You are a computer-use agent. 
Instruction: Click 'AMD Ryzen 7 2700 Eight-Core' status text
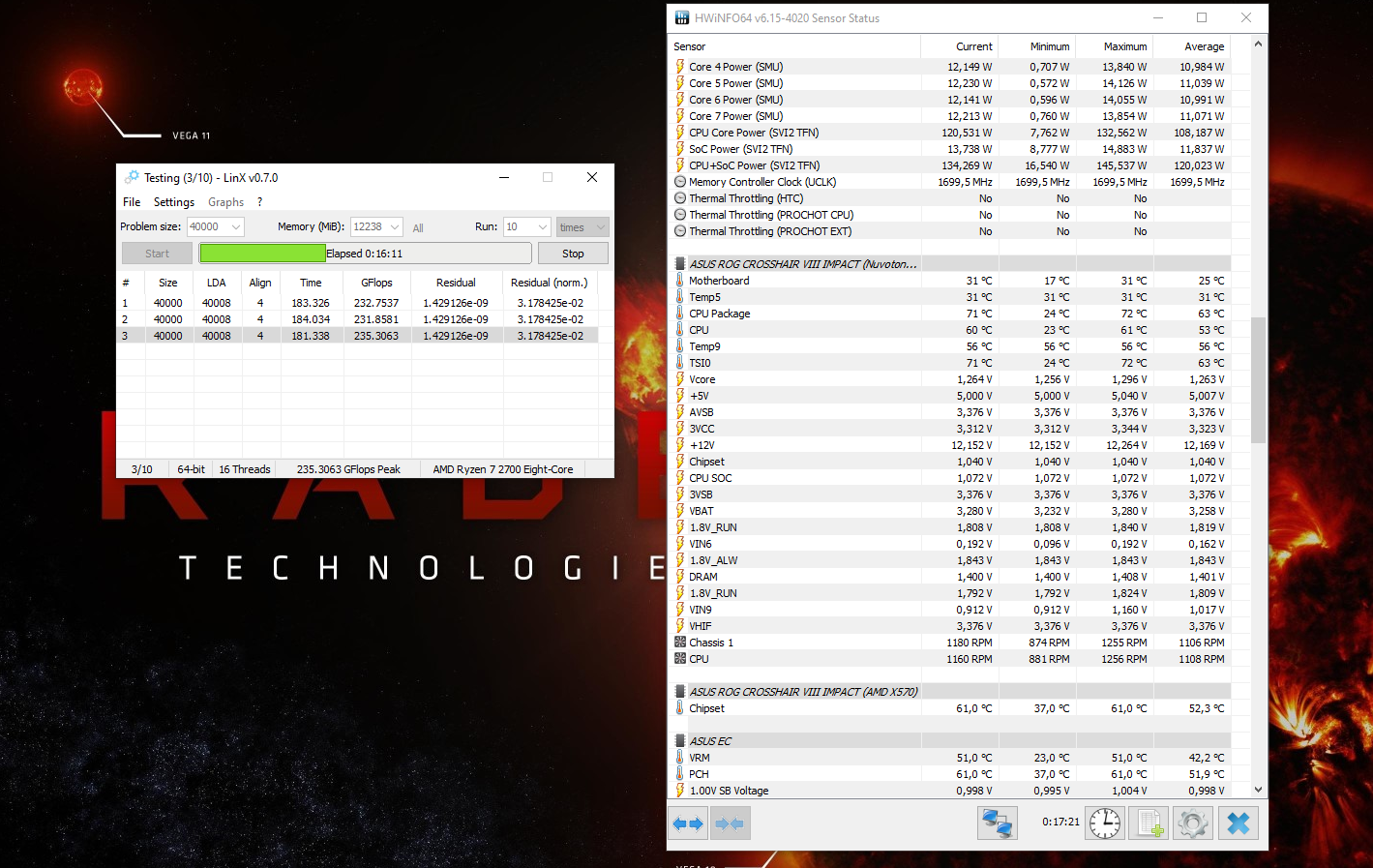coord(503,469)
